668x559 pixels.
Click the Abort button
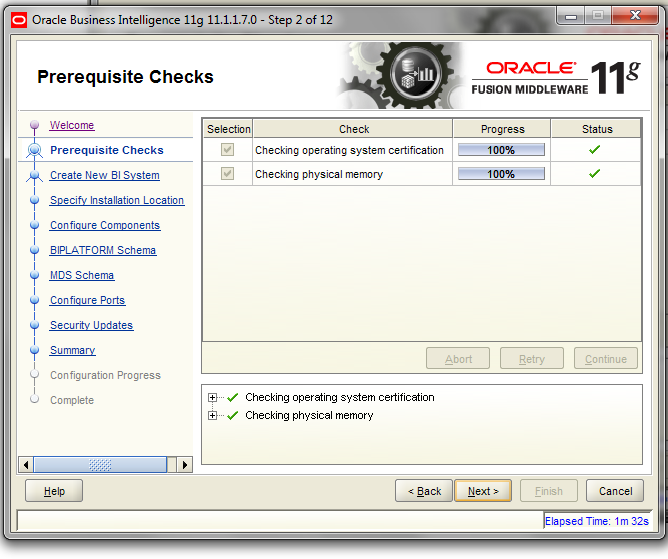tap(458, 359)
